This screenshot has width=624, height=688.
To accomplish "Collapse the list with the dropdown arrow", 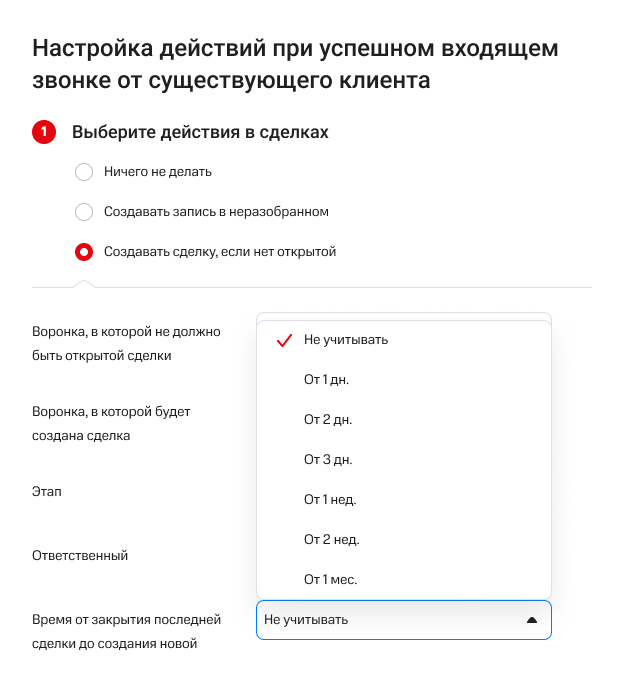I will click(x=531, y=620).
